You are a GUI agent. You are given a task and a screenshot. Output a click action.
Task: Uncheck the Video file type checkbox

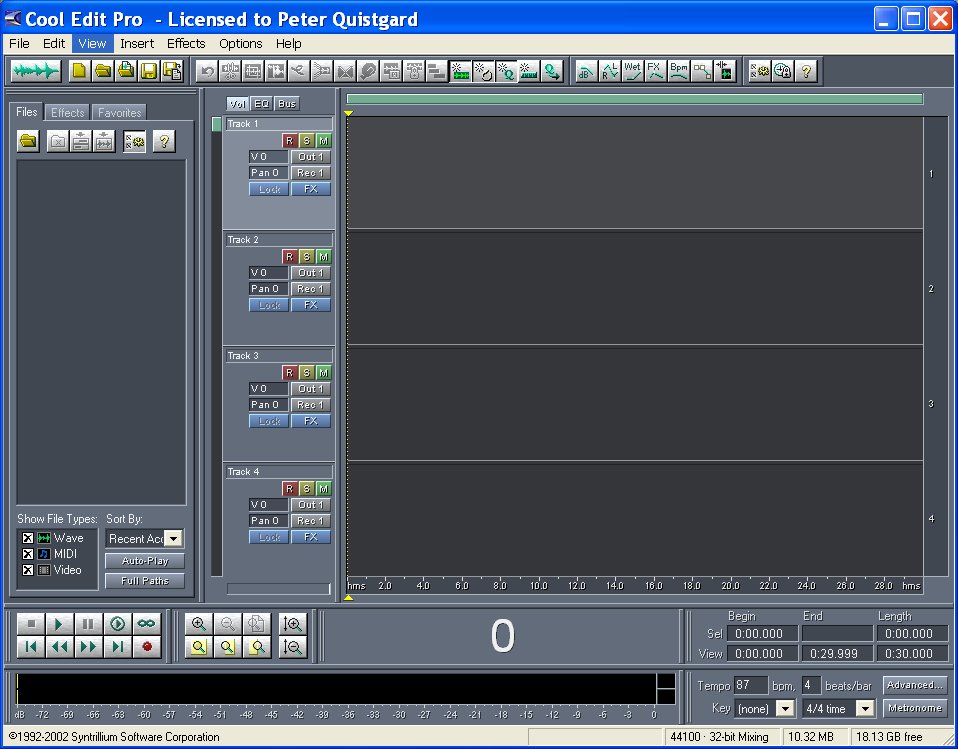[x=27, y=570]
